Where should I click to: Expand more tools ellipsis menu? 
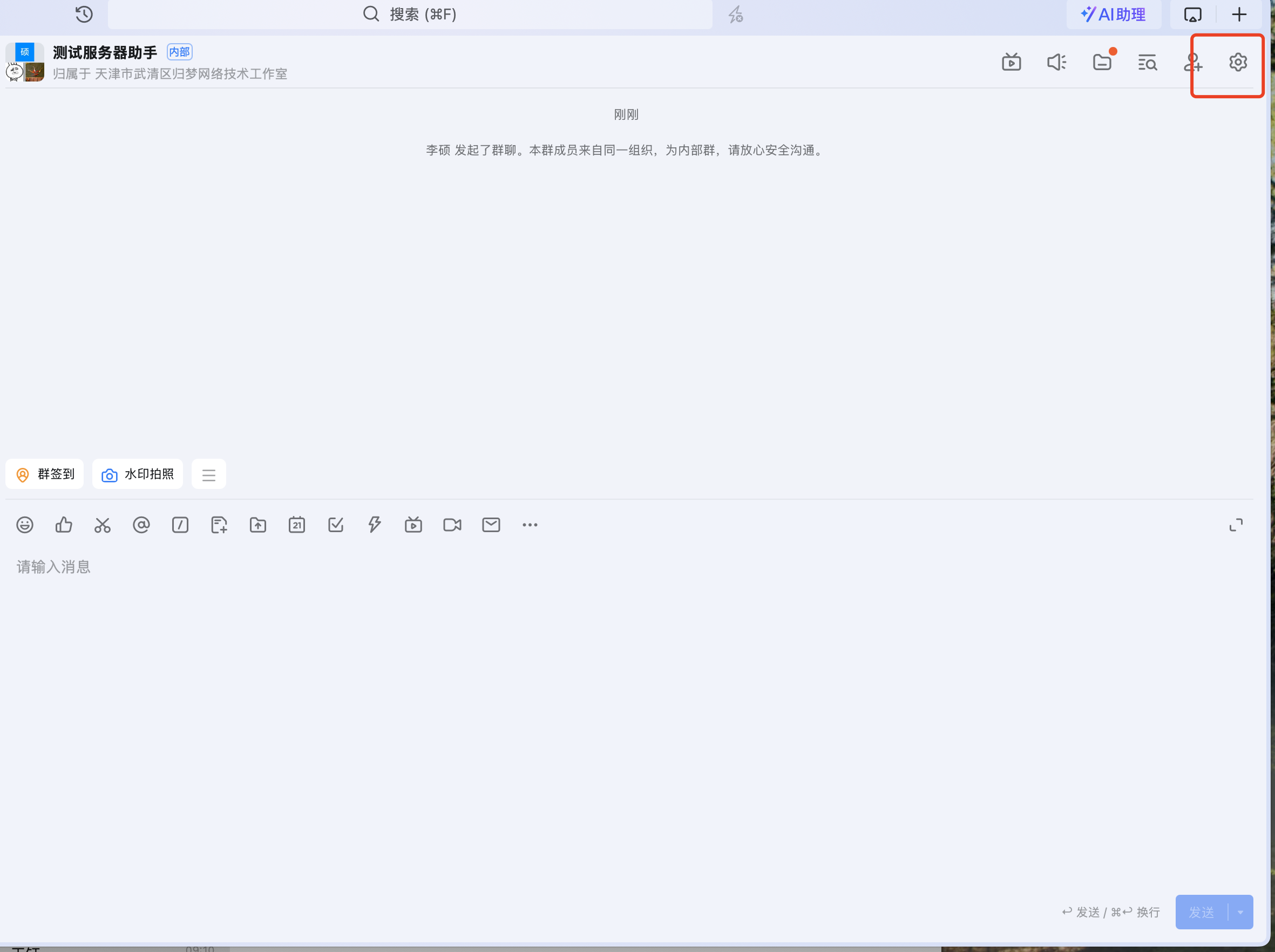[530, 525]
